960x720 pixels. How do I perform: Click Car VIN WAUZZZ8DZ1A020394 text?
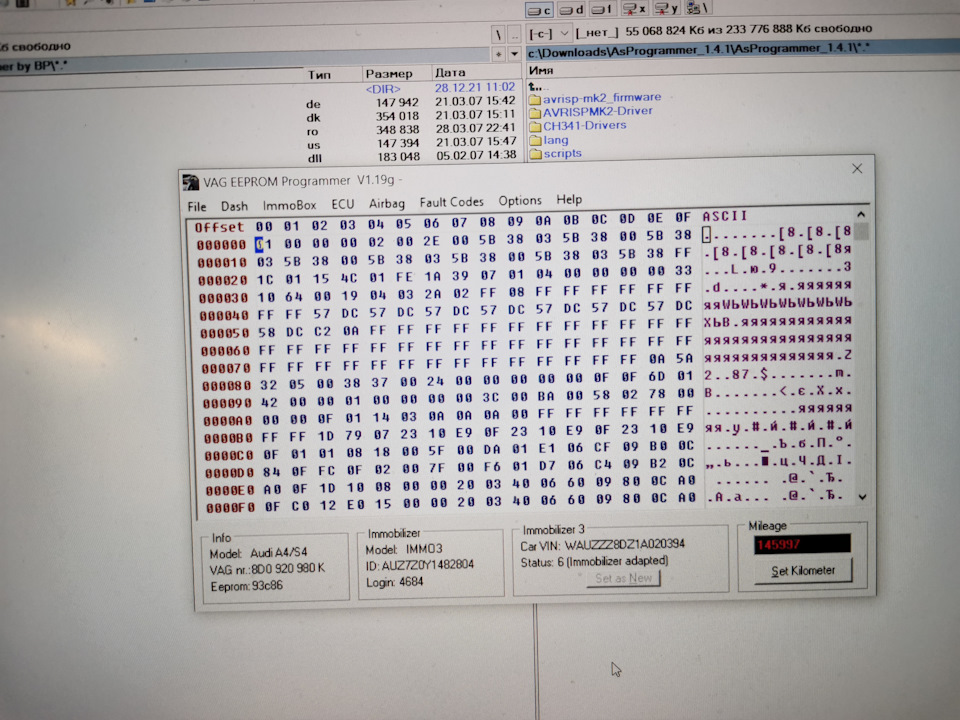click(x=602, y=545)
